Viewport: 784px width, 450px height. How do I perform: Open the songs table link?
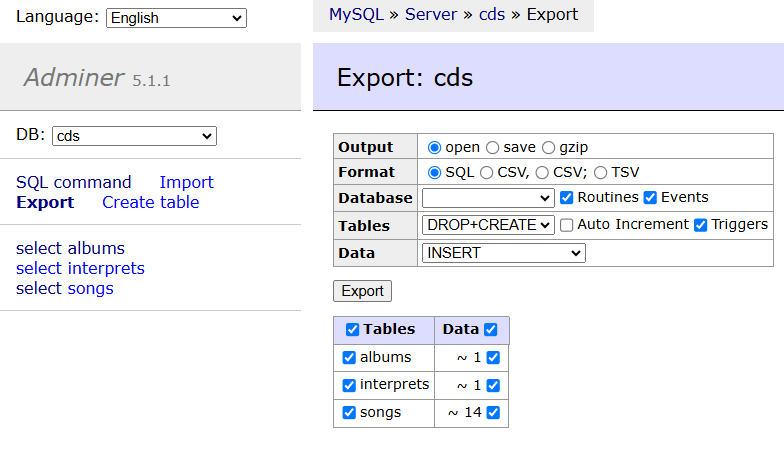click(90, 288)
